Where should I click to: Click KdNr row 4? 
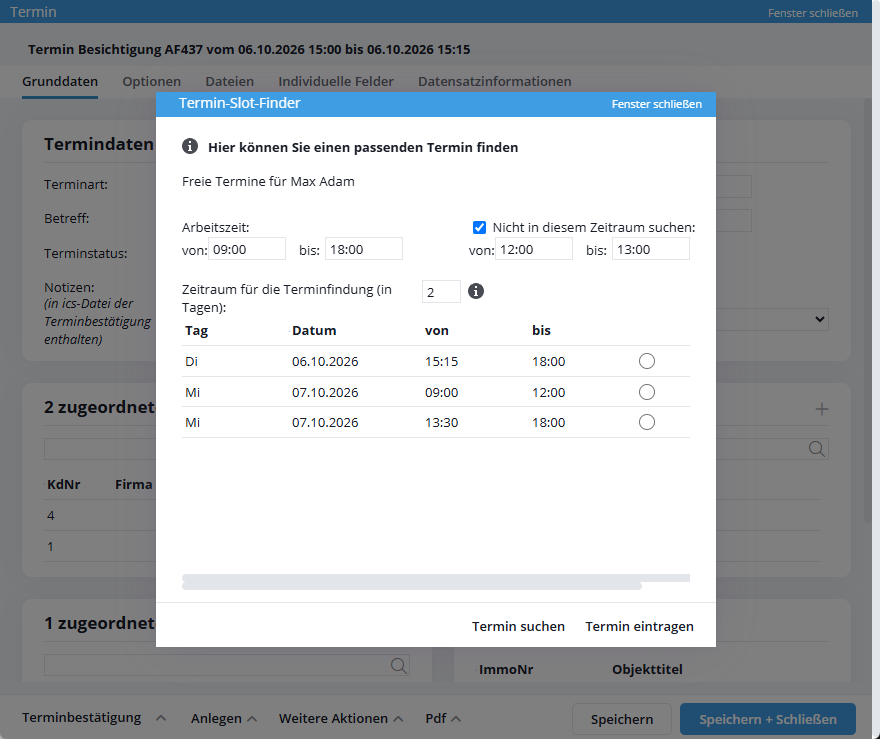[51, 515]
